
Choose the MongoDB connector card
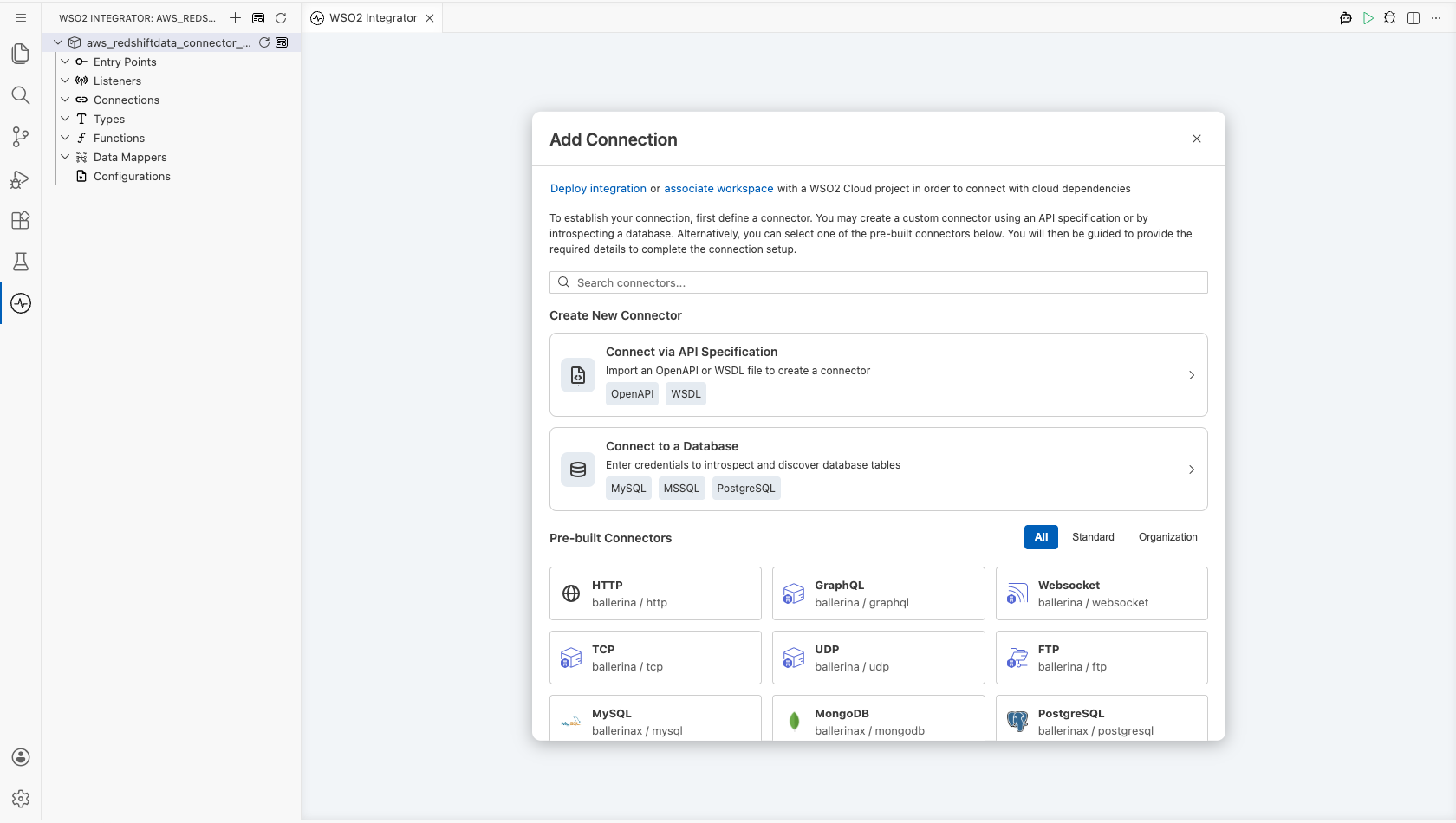coord(878,718)
